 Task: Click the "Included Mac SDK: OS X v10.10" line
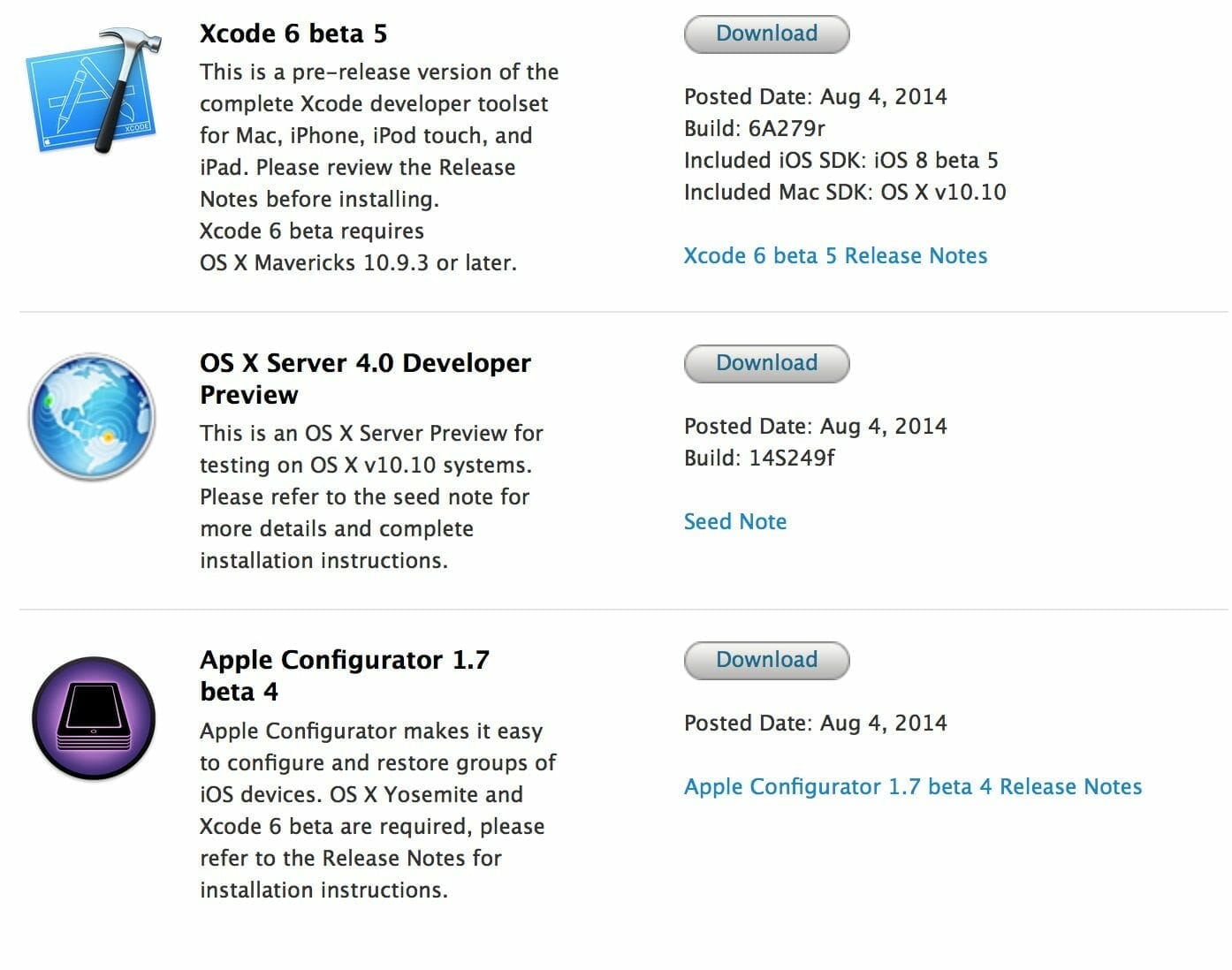pos(844,193)
